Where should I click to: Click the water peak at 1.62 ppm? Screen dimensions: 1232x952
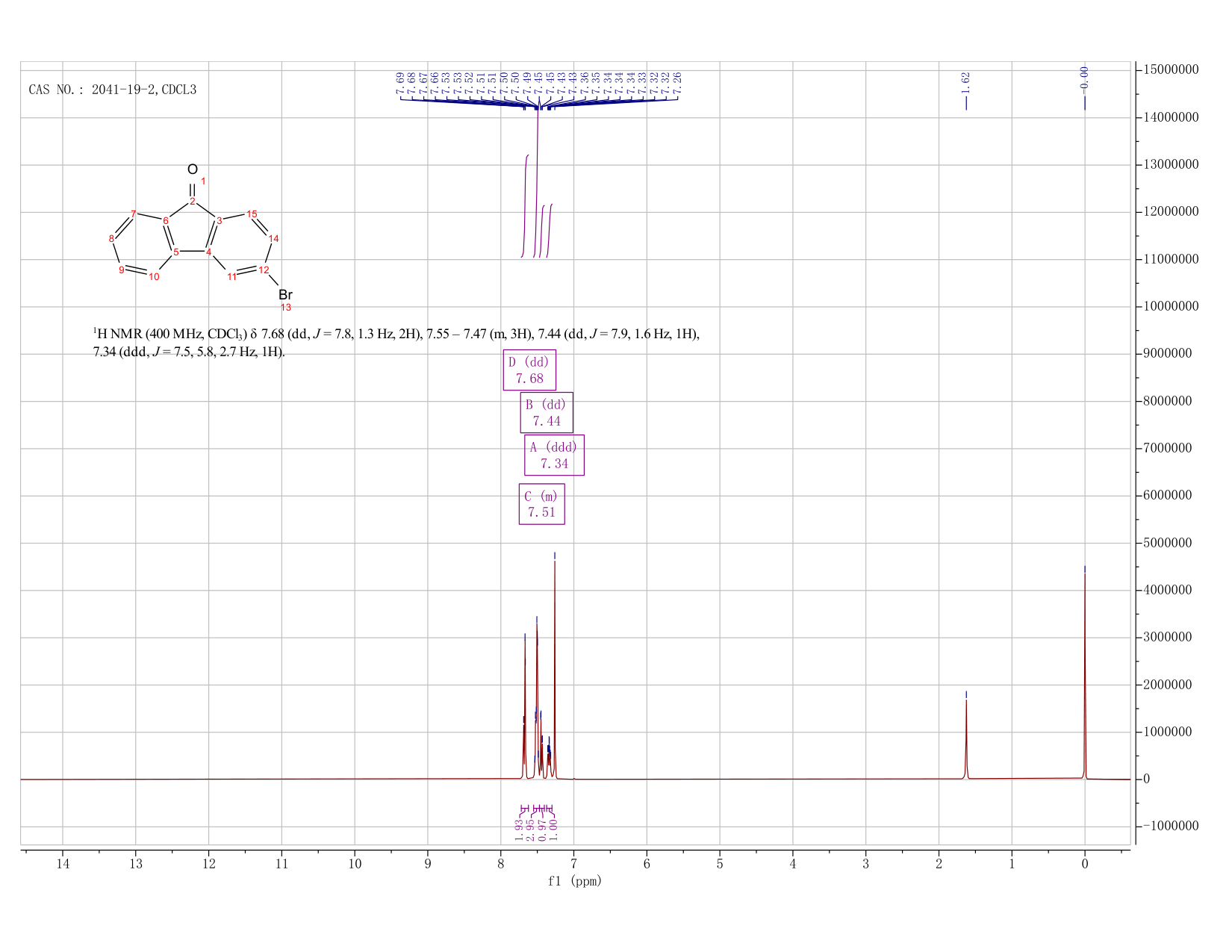point(966,739)
